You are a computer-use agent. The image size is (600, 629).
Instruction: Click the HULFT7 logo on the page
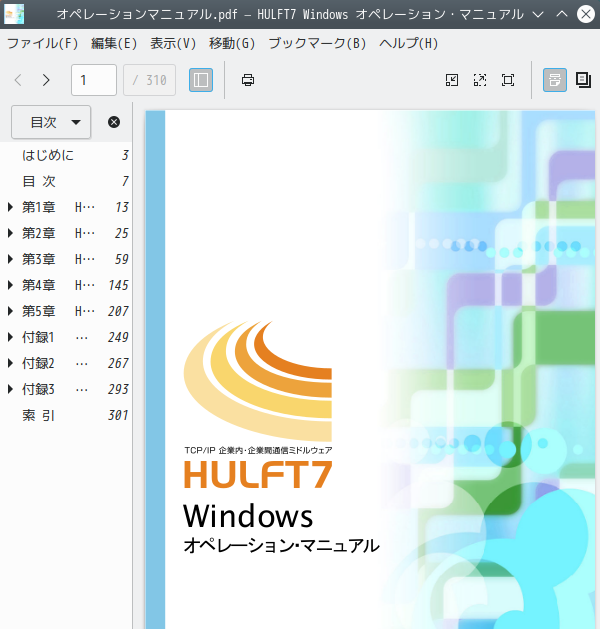(x=258, y=474)
